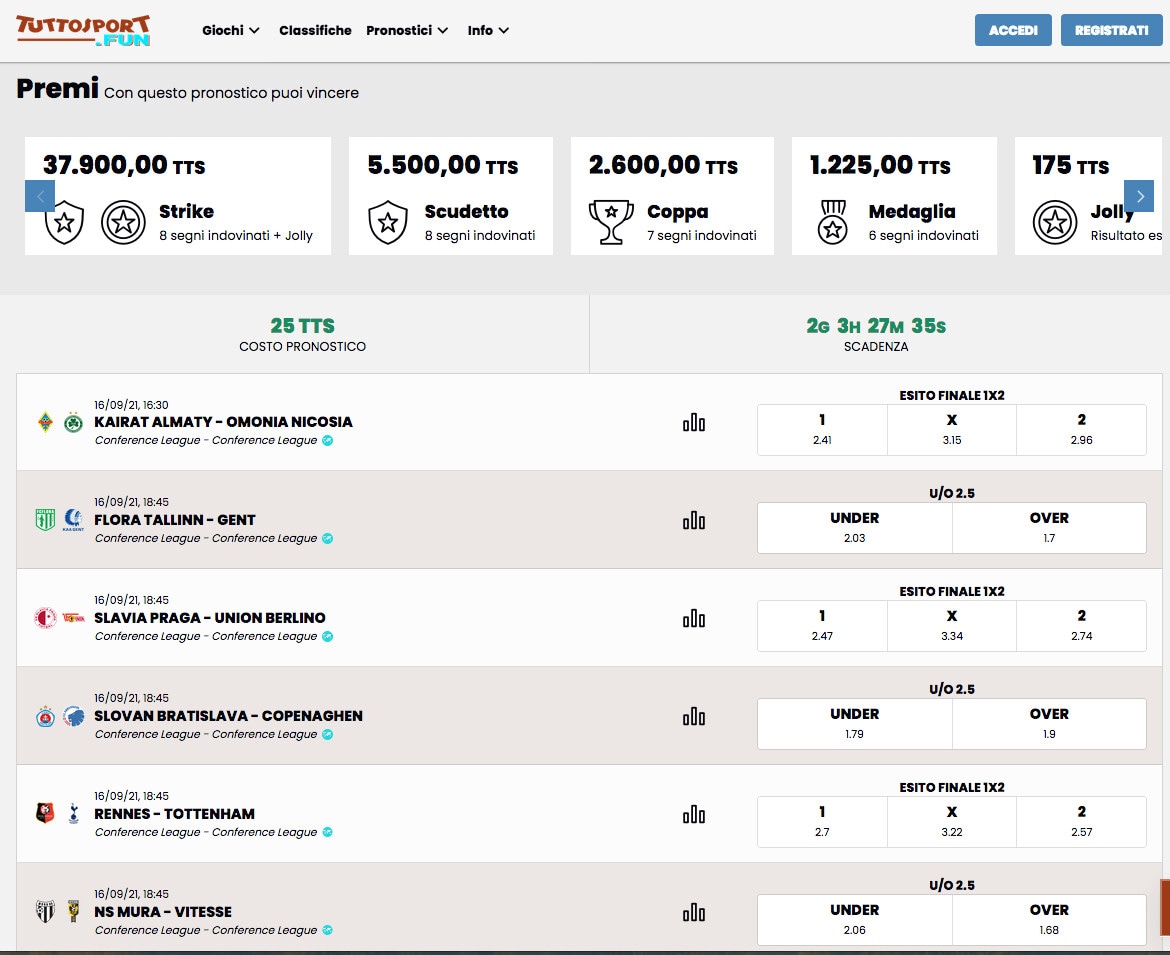
Task: Select OVER 1.68 for NS Mura - Vitesse
Action: [x=1049, y=919]
